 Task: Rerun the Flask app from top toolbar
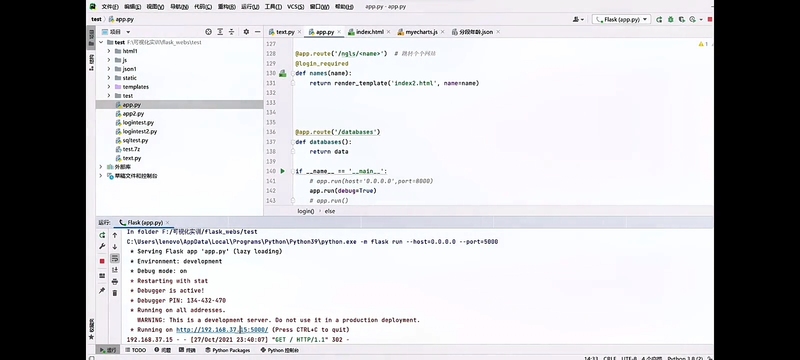pos(659,19)
